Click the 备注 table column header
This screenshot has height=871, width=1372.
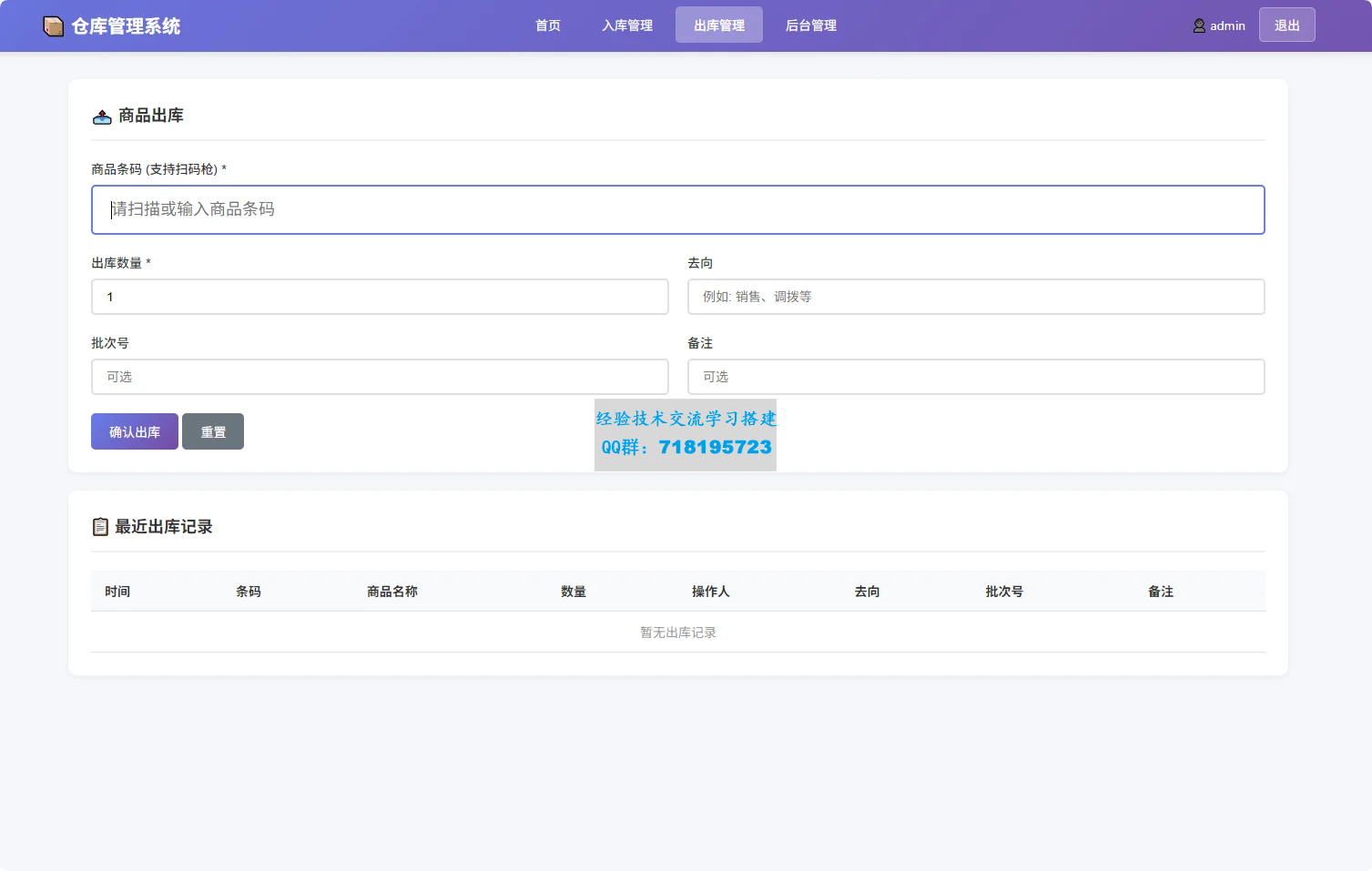pyautogui.click(x=1161, y=592)
